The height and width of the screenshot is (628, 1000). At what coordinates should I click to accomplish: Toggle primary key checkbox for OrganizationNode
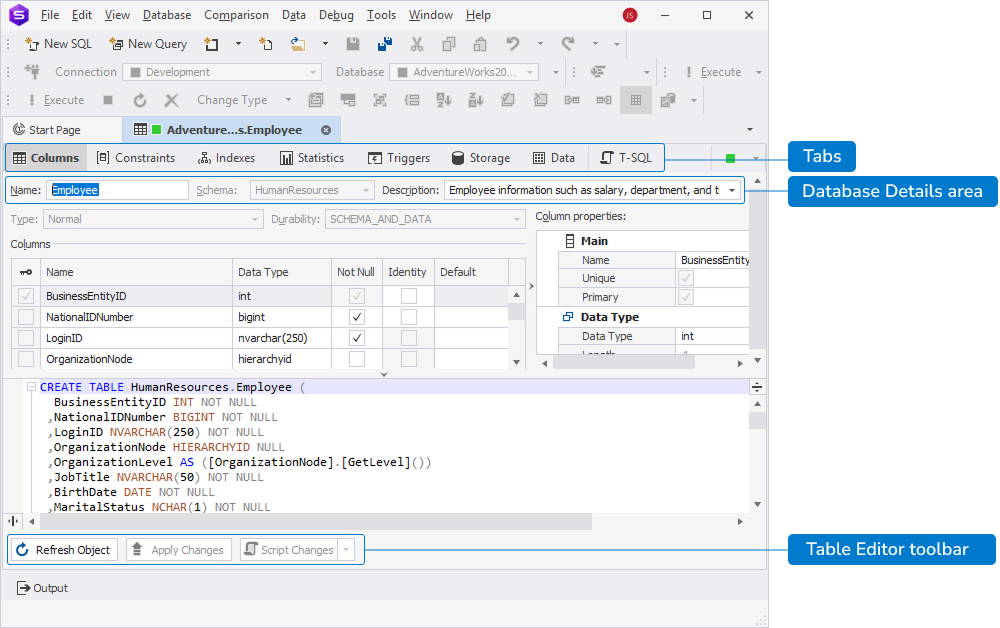click(26, 359)
